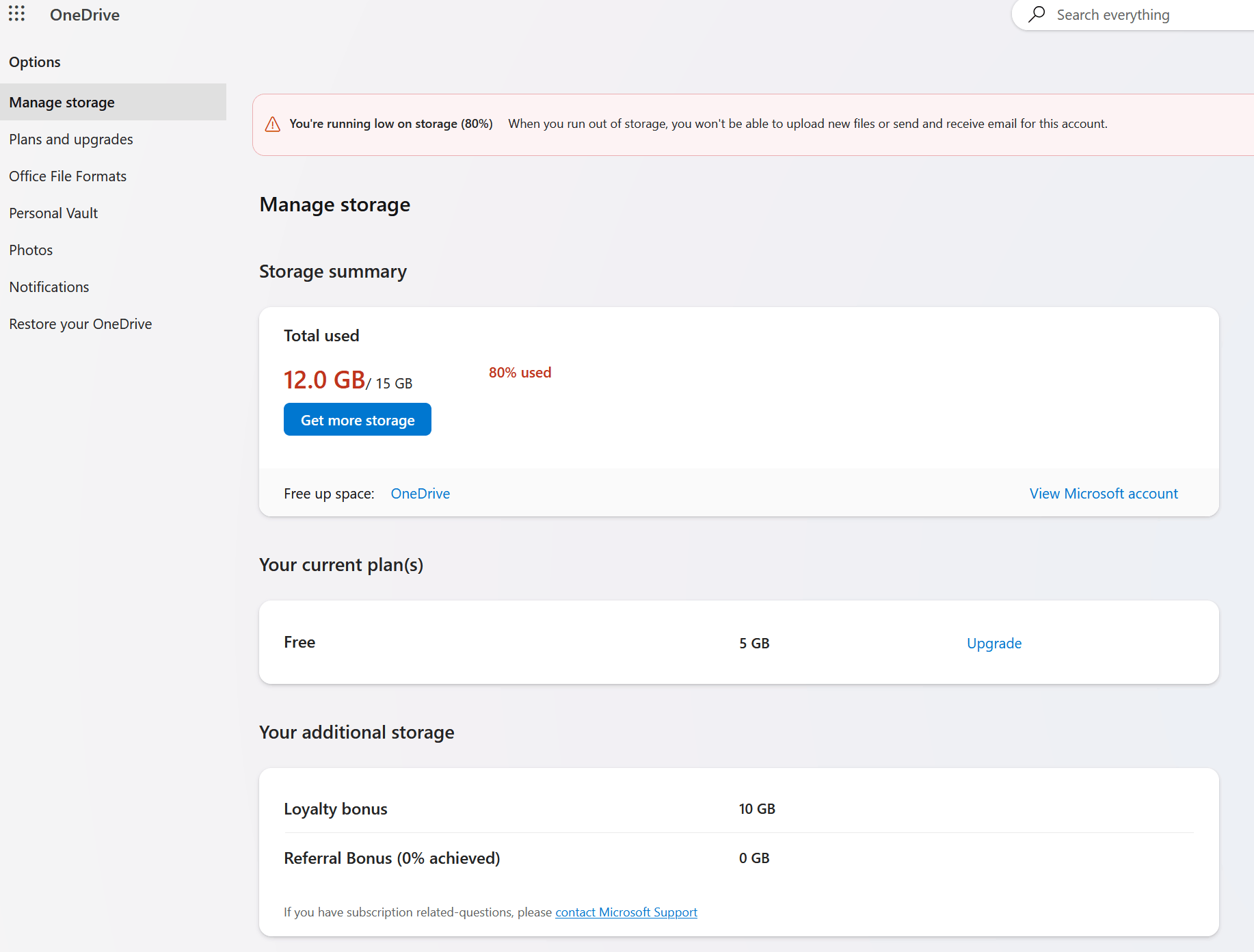Open the app launcher grid icon

[x=17, y=14]
